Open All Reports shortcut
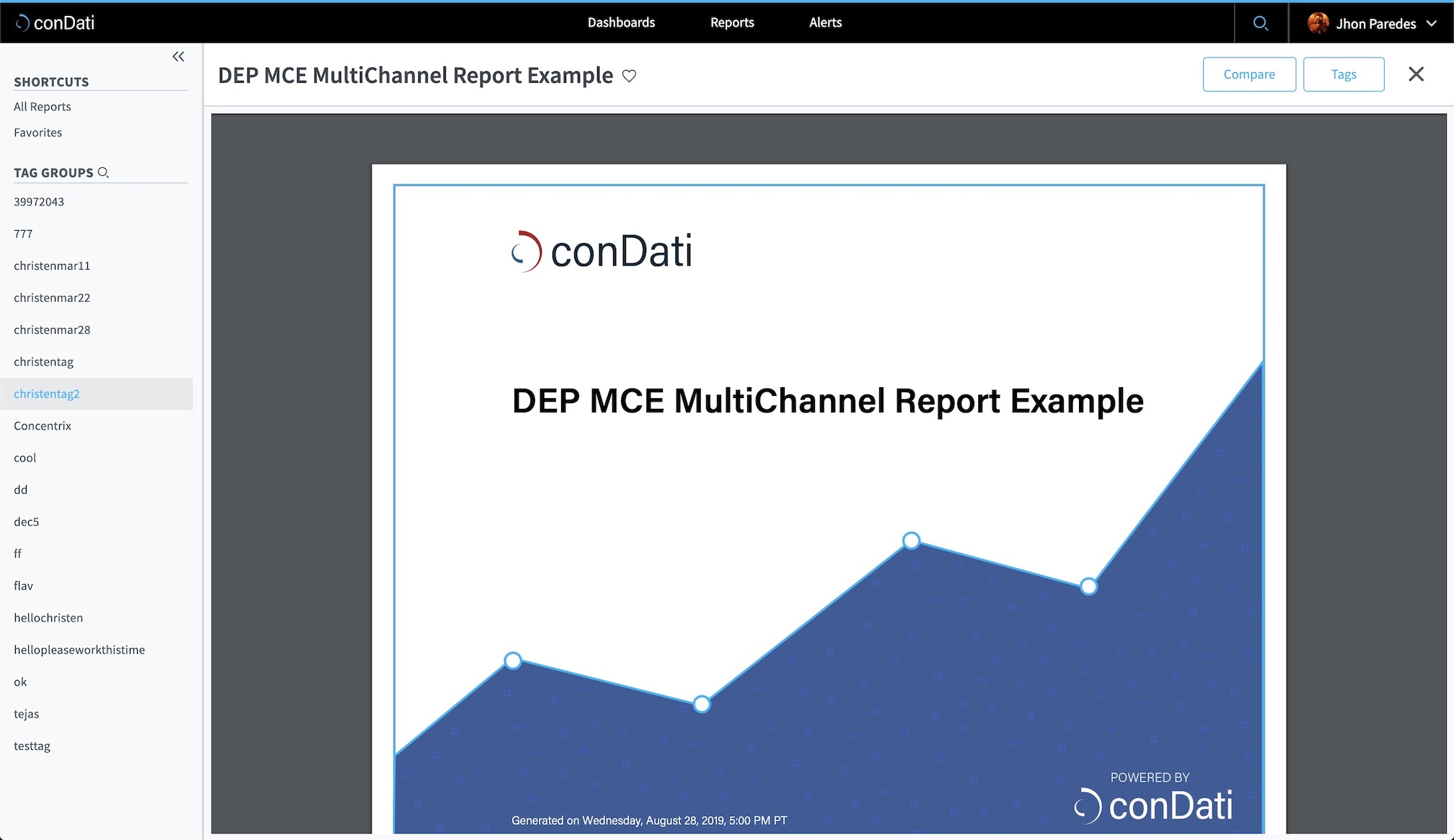 [43, 107]
